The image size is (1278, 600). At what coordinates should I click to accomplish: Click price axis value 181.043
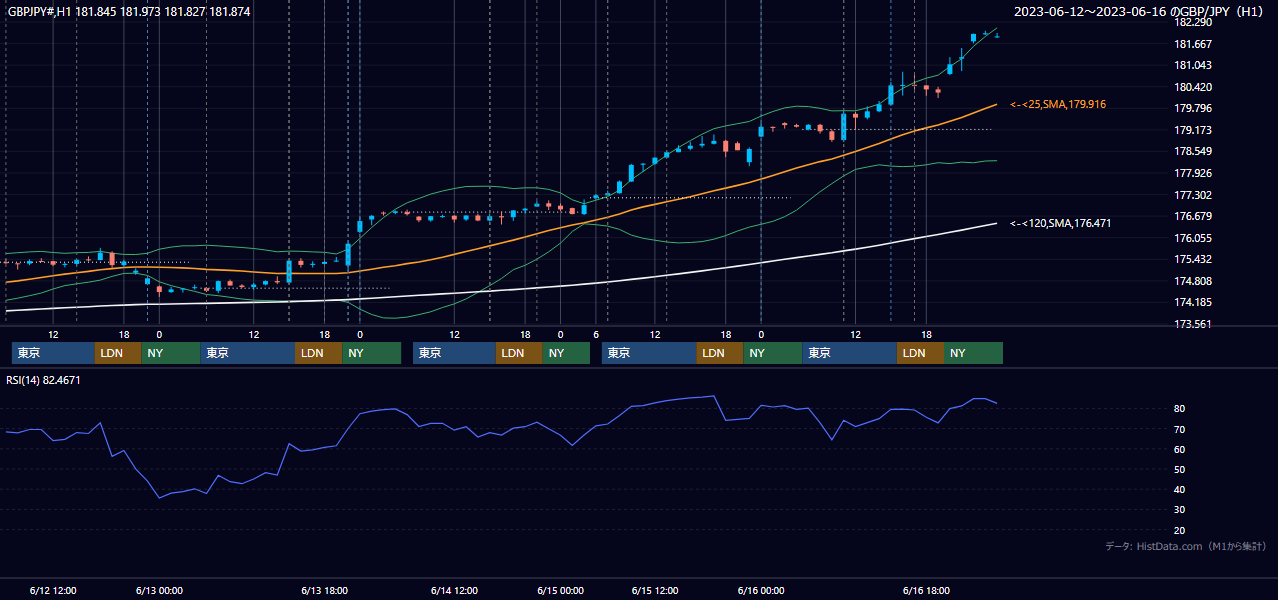pos(1192,66)
